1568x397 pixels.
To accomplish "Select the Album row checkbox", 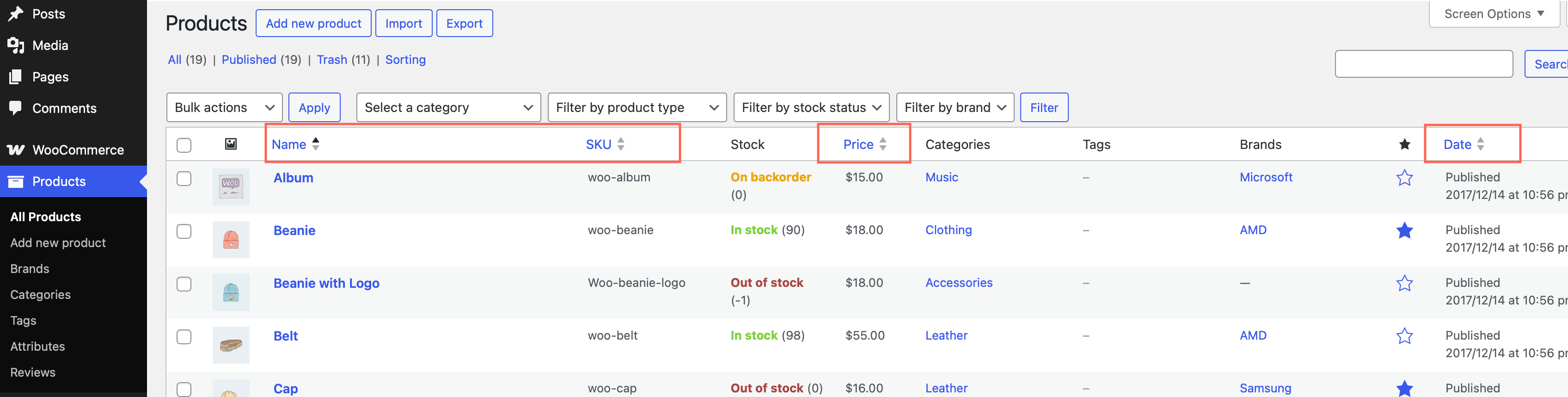I will tap(184, 179).
